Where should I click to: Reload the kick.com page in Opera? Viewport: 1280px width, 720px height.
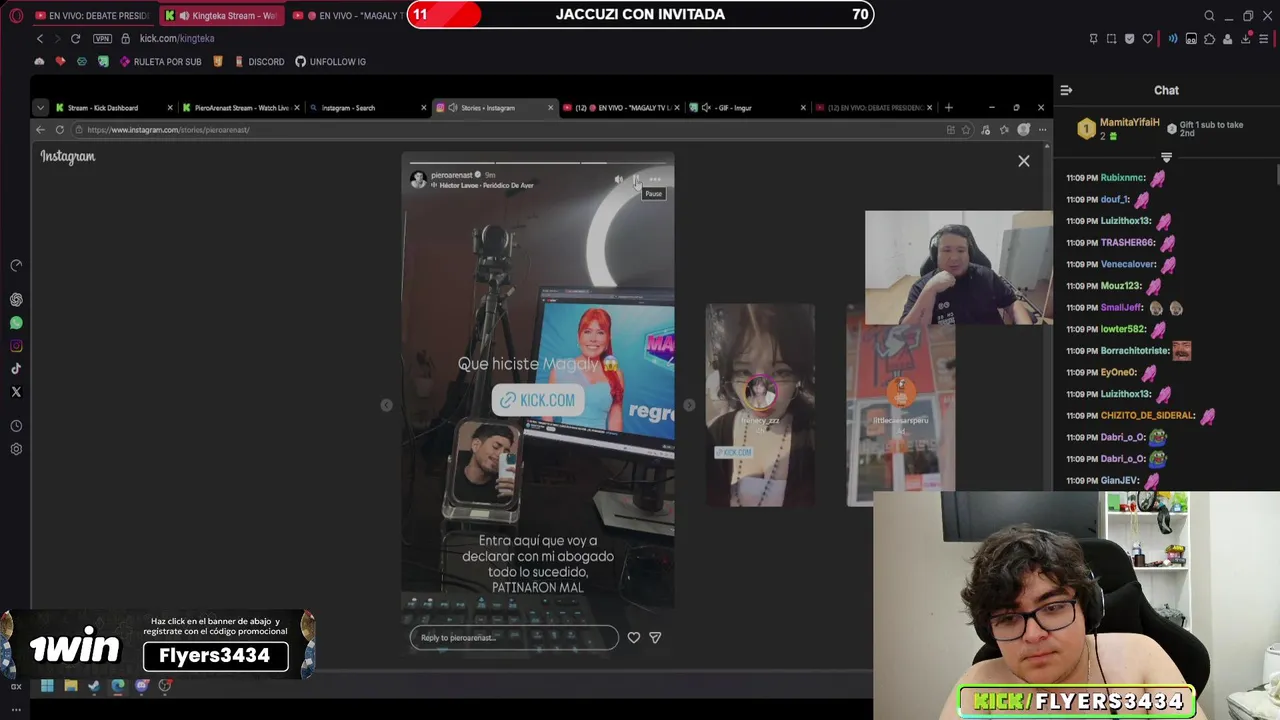point(75,38)
